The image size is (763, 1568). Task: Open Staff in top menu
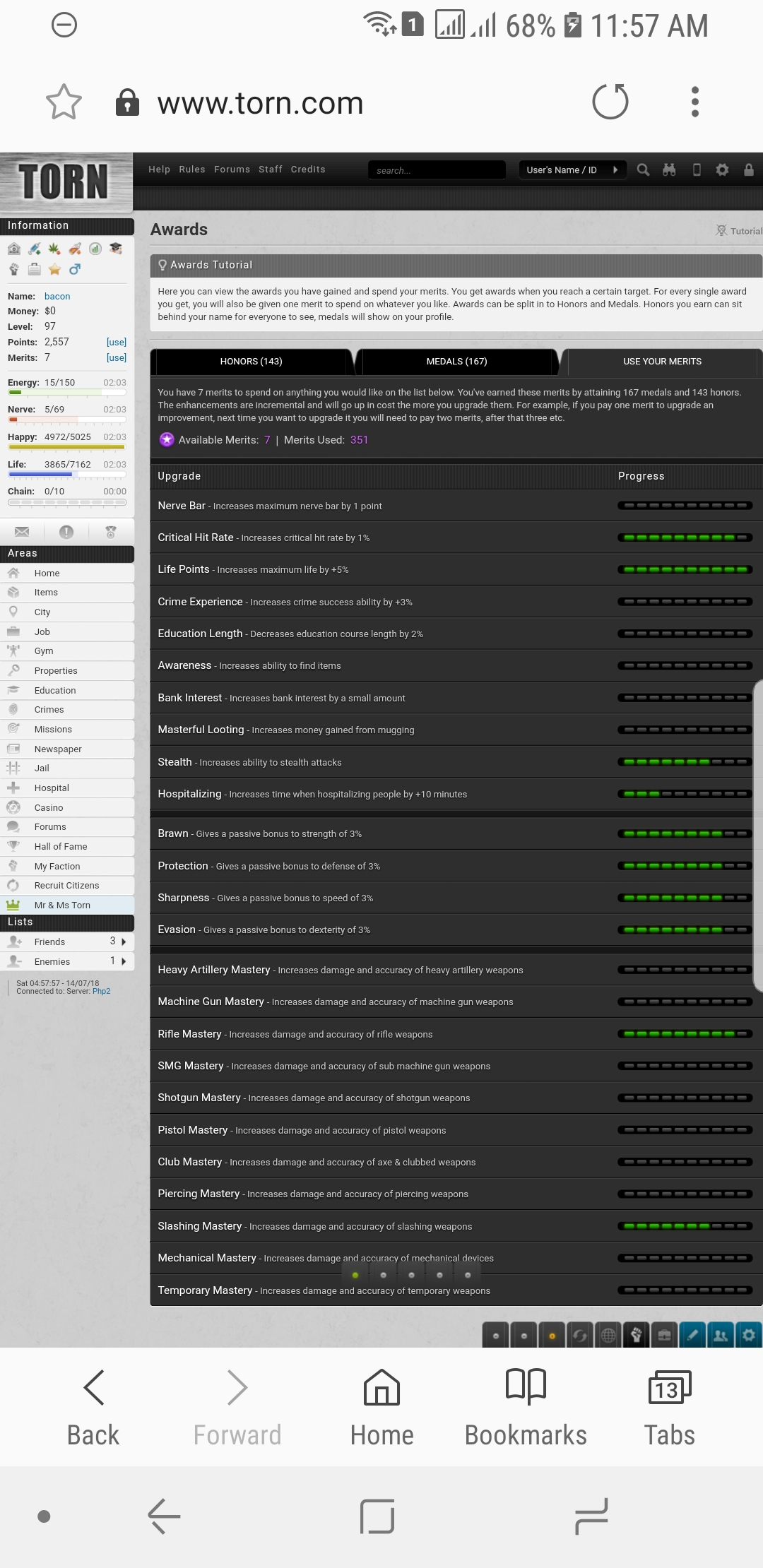click(271, 170)
